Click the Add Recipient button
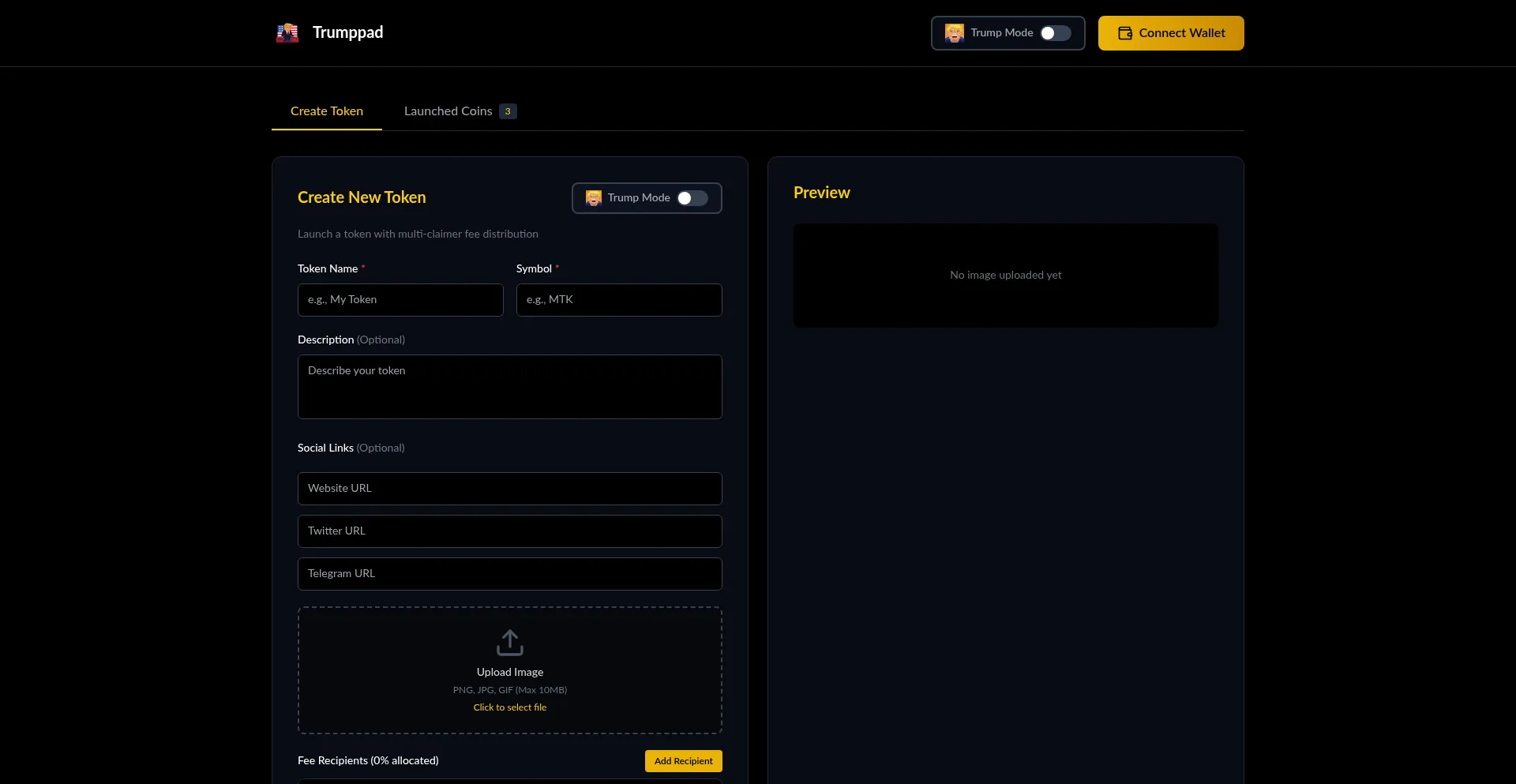Image resolution: width=1516 pixels, height=784 pixels. tap(683, 761)
